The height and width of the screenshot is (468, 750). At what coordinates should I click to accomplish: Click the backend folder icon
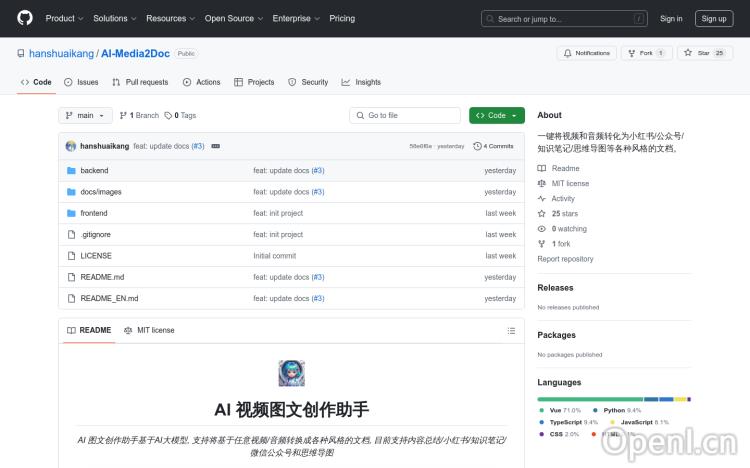(x=71, y=170)
